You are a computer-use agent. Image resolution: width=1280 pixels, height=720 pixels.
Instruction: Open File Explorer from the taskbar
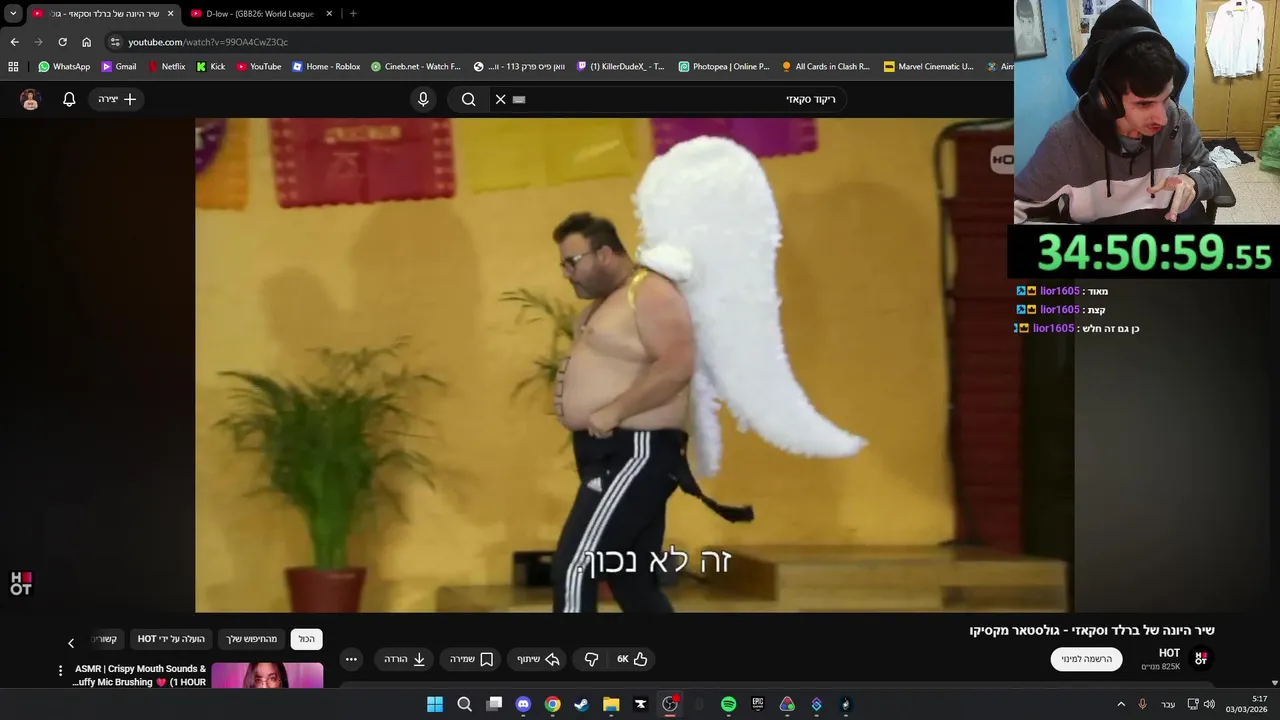coord(611,704)
